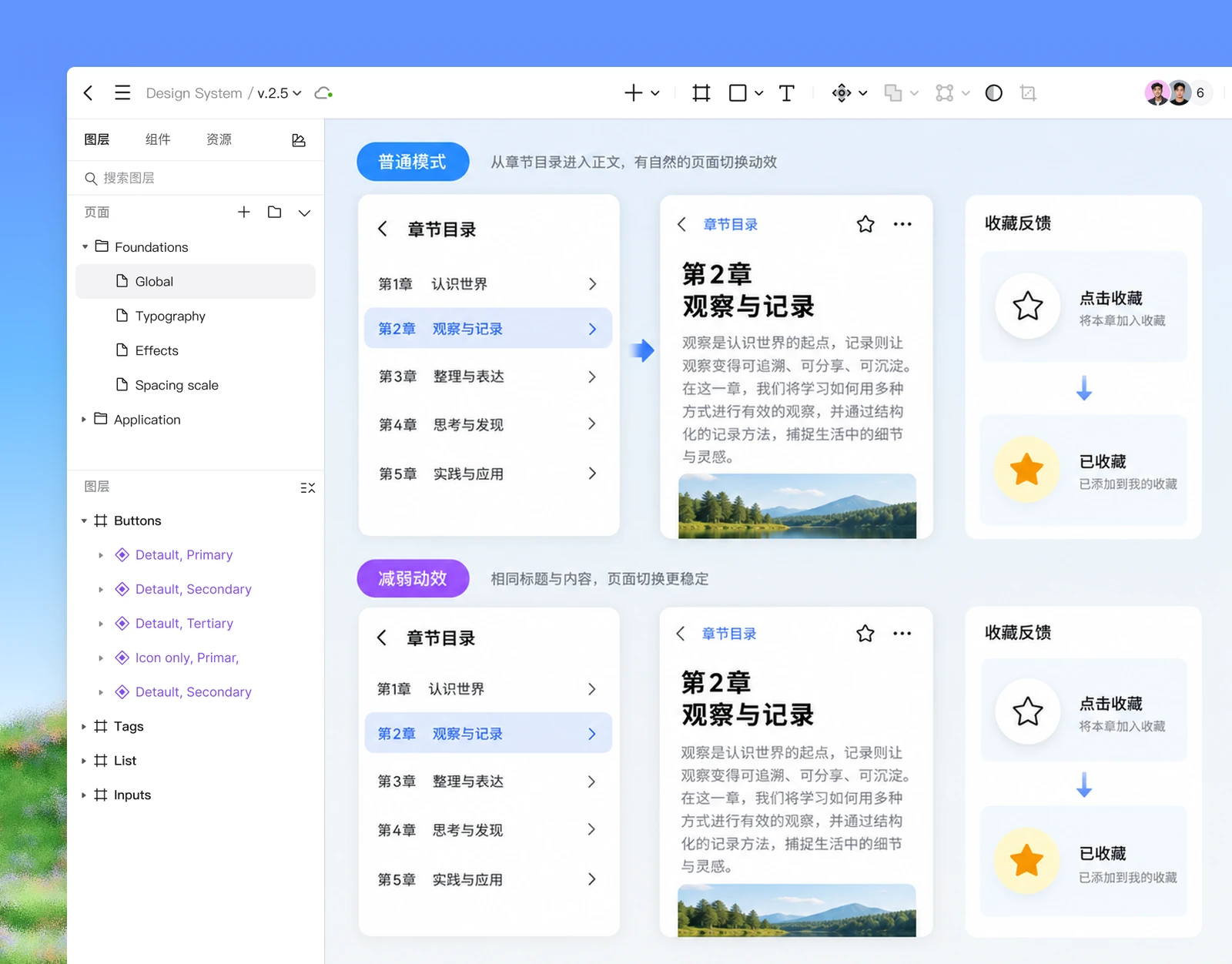Click the crop tool icon
The width and height of the screenshot is (1232, 964).
1028,93
